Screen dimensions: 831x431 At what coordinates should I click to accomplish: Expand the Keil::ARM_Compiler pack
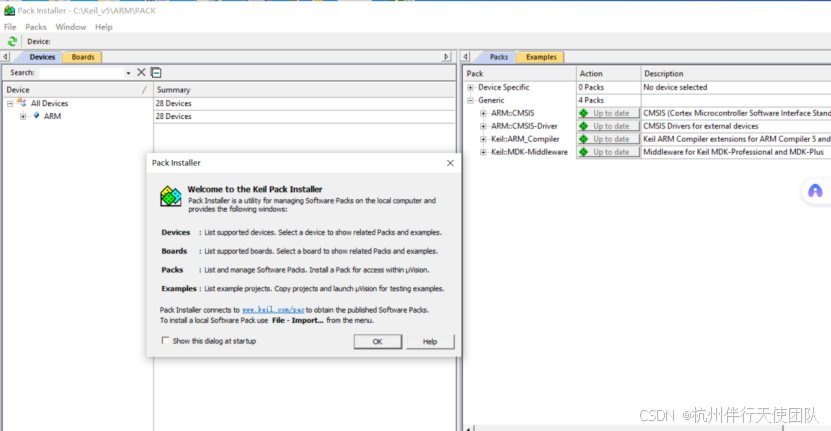click(x=483, y=139)
